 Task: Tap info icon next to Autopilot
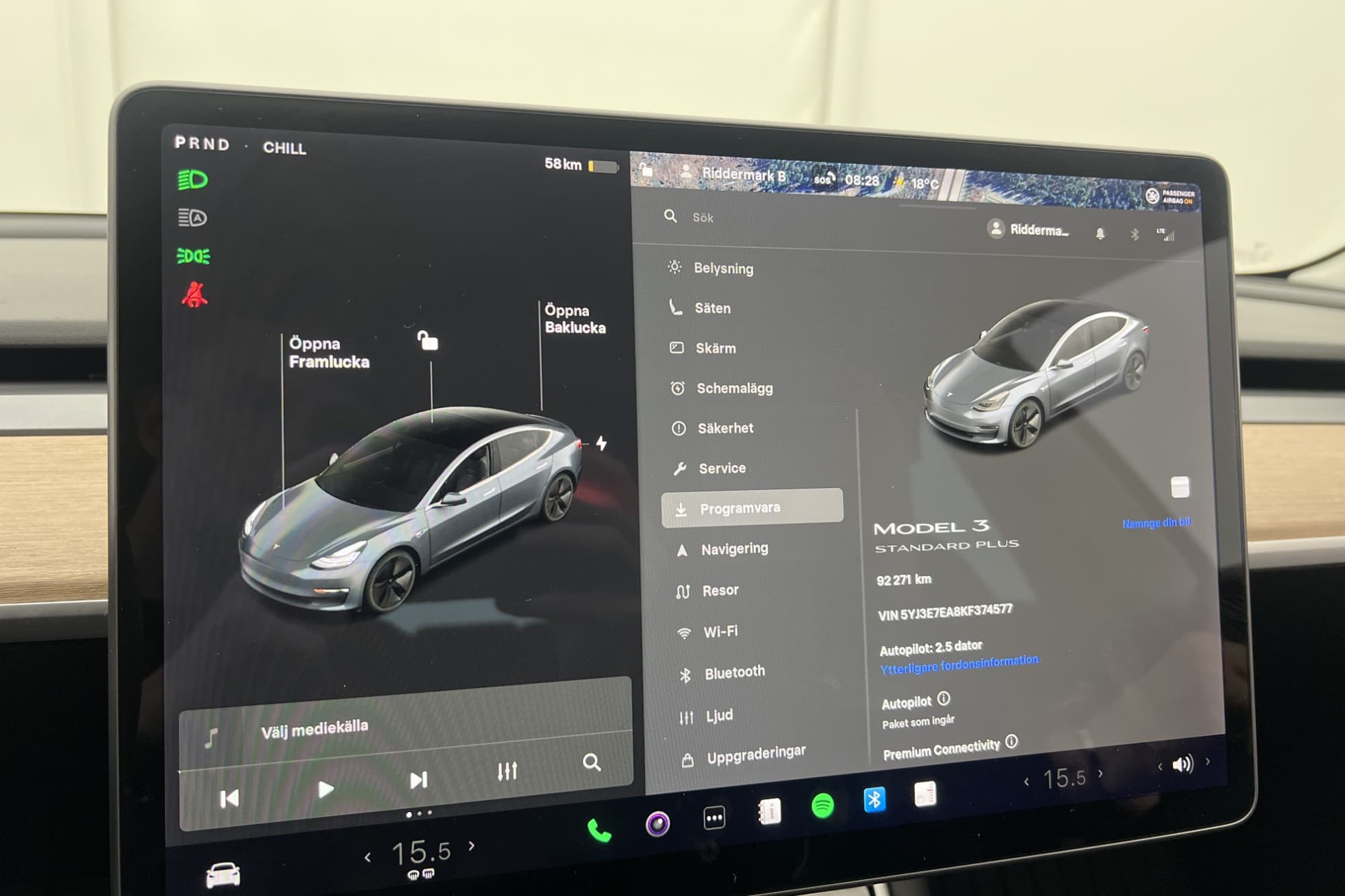[x=944, y=699]
